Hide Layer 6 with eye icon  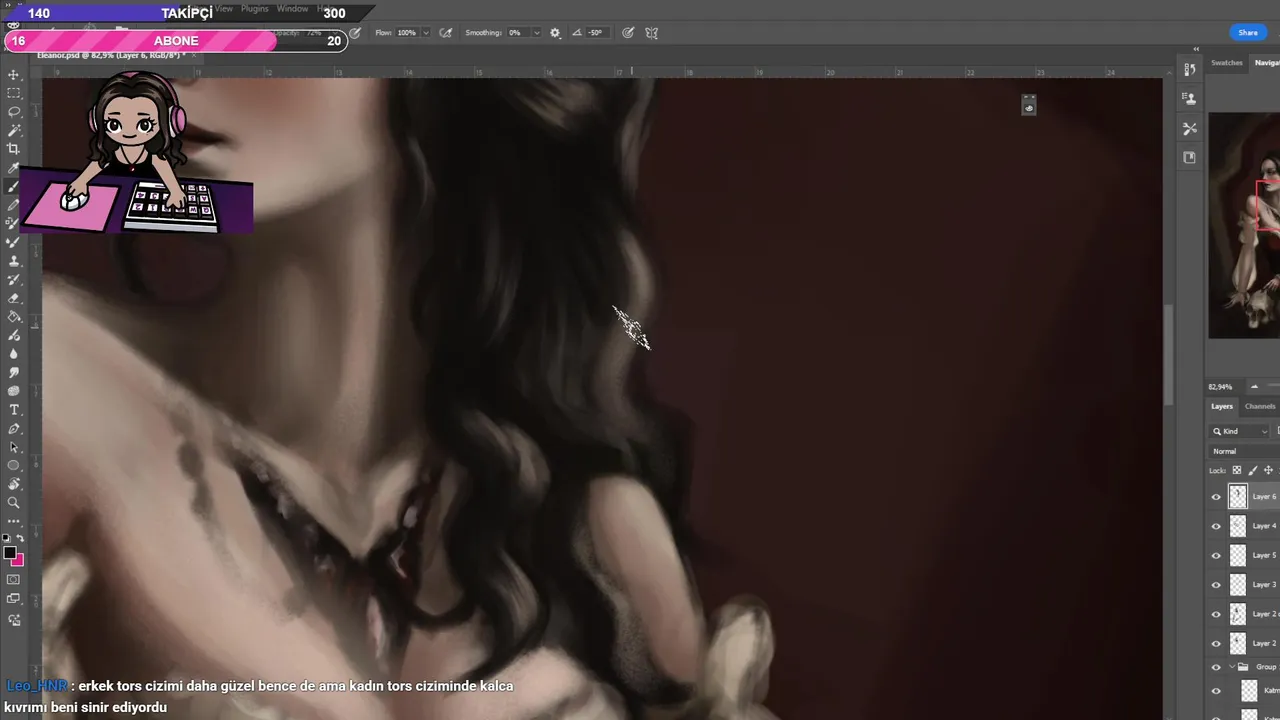tap(1216, 496)
